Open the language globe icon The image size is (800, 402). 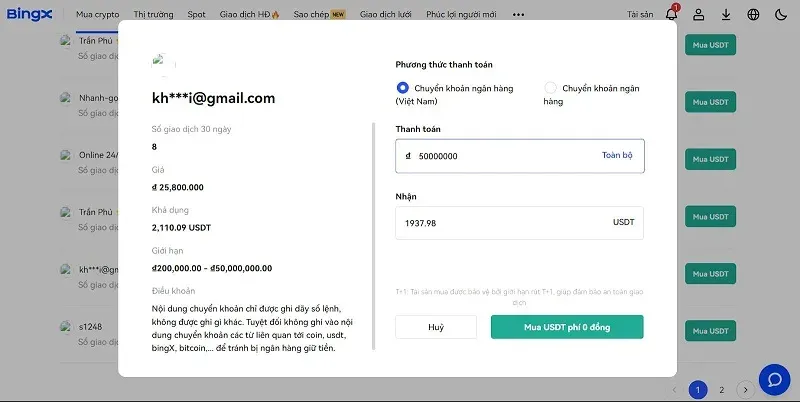click(753, 15)
